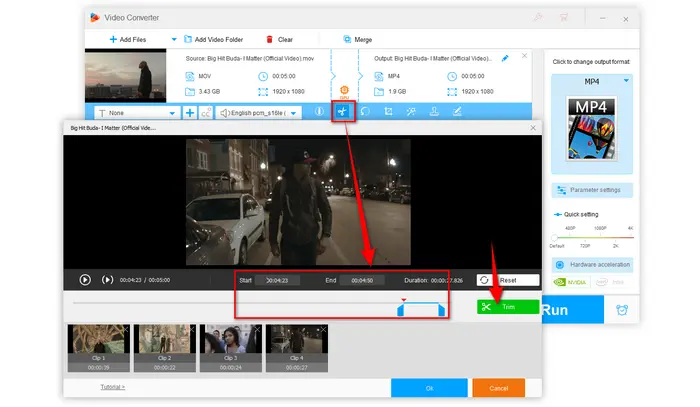Click Add Files button

[x=128, y=39]
